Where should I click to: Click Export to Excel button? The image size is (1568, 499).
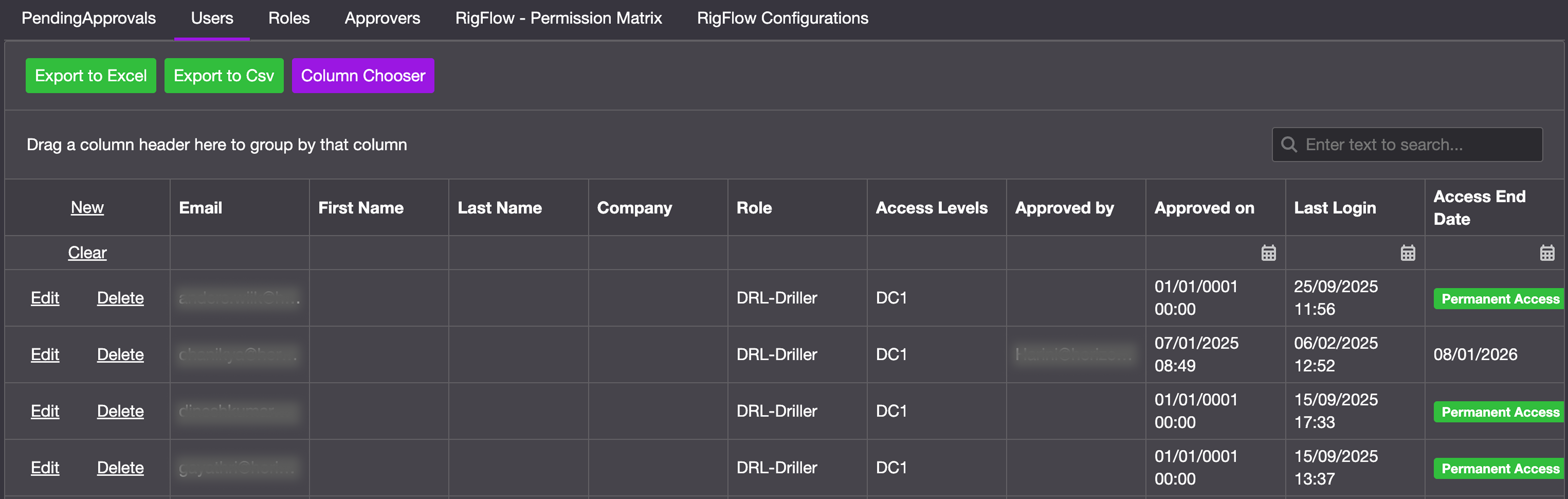(91, 76)
